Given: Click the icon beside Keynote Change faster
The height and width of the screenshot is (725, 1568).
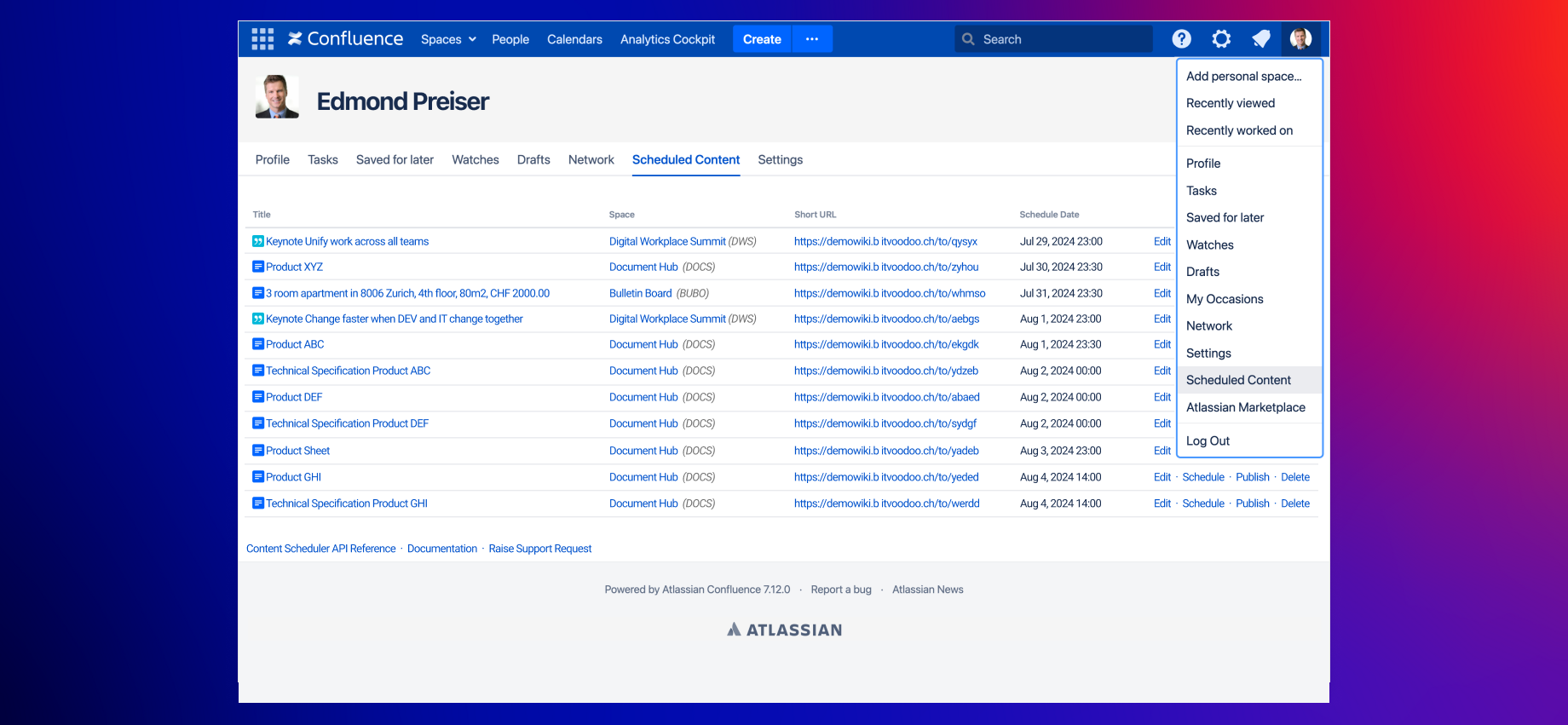Looking at the screenshot, I should 258,319.
